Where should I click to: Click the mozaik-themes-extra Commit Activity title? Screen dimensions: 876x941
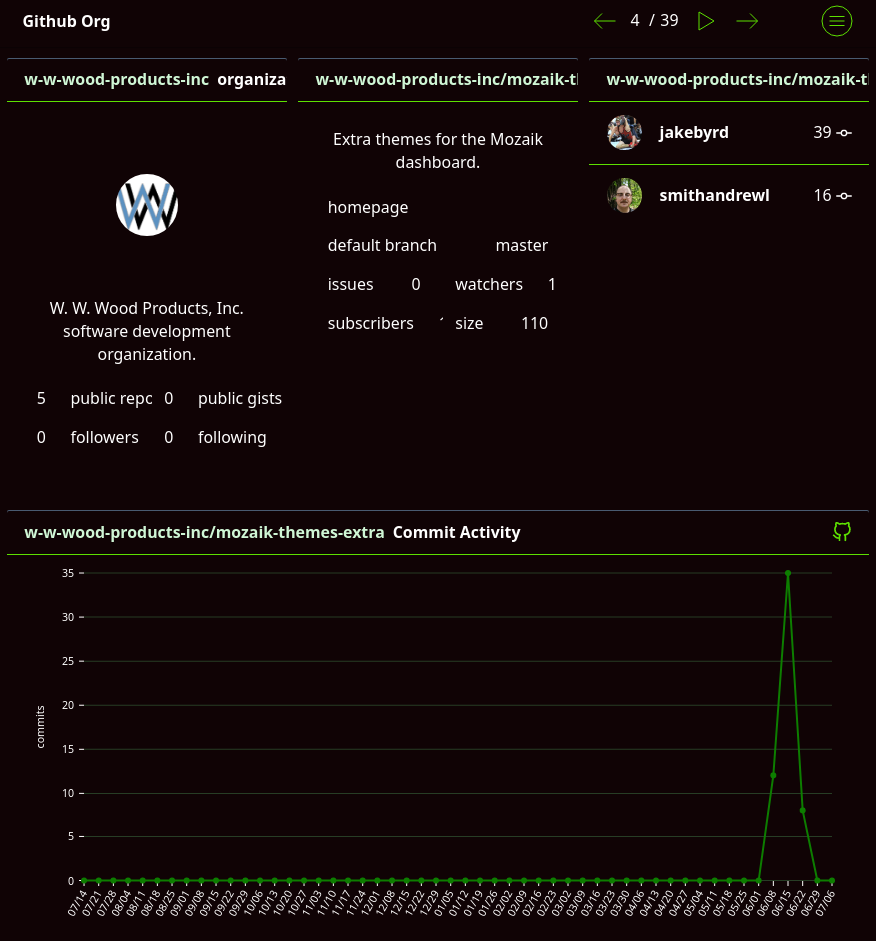click(272, 532)
